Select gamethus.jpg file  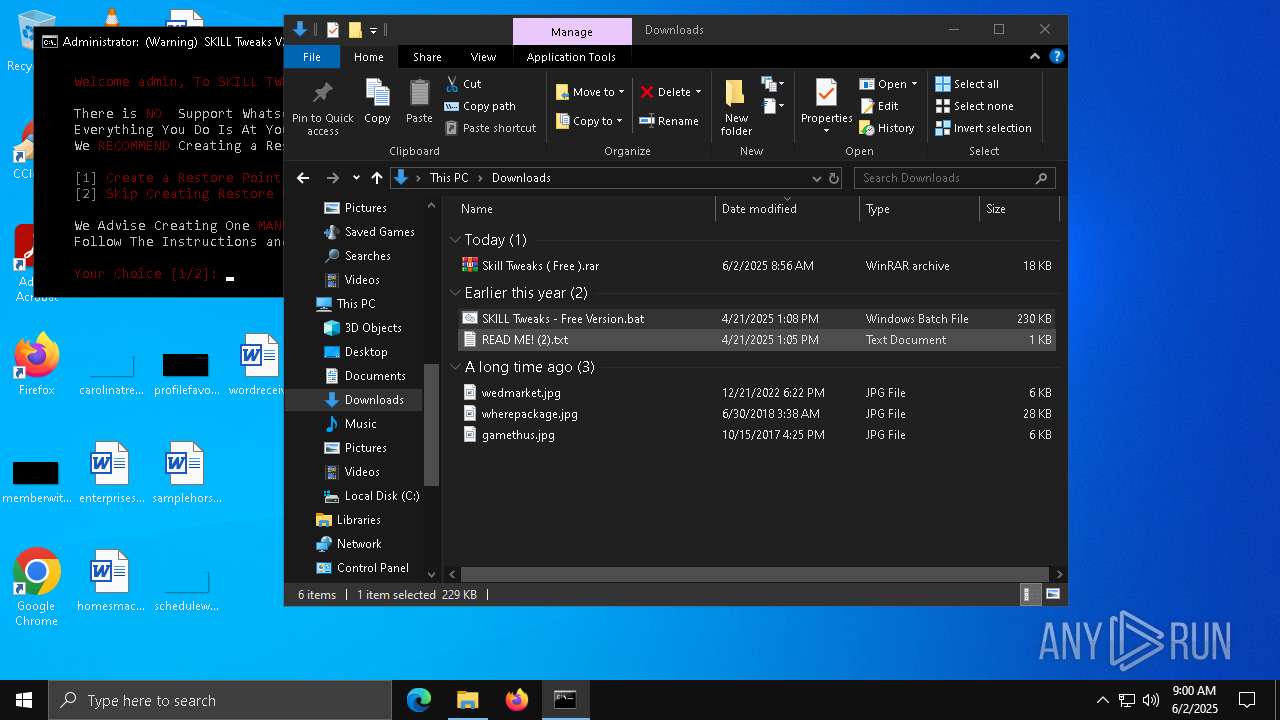pyautogui.click(x=757, y=435)
